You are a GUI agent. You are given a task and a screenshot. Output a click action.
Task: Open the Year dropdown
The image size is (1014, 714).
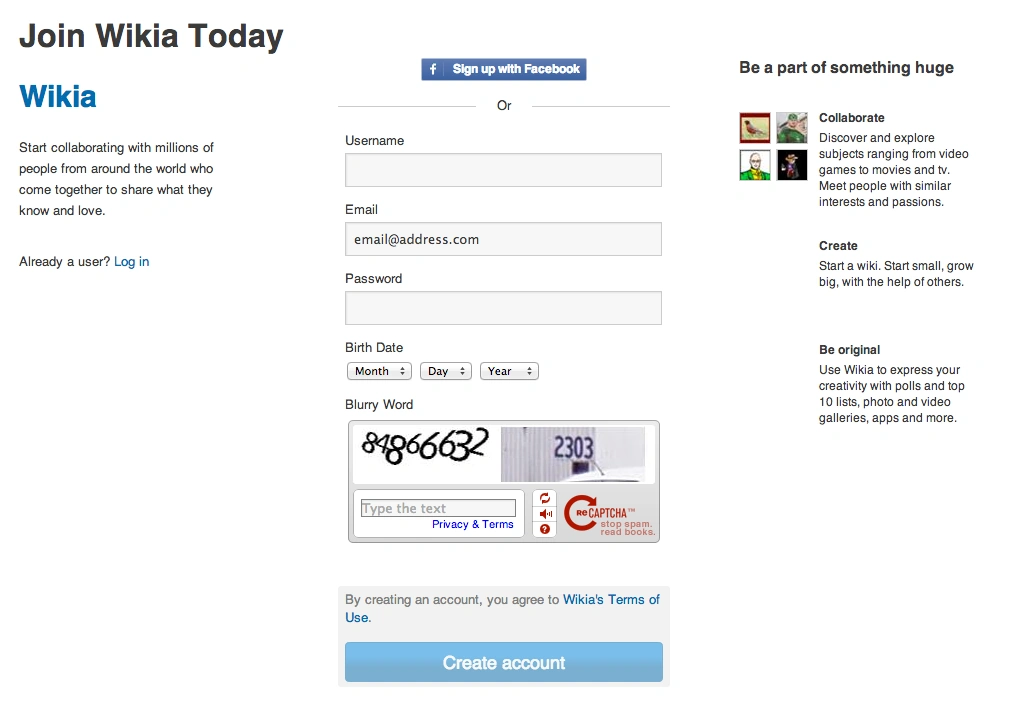coord(509,371)
